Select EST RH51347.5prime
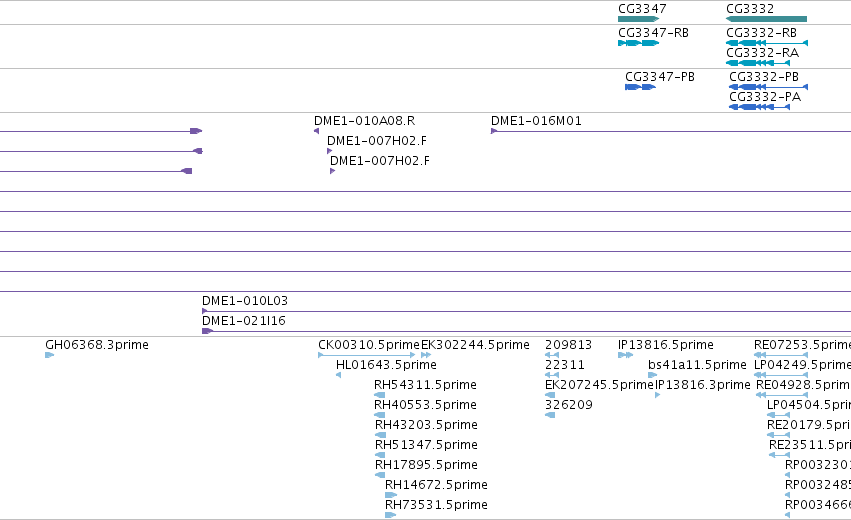This screenshot has width=851, height=520. 427,445
